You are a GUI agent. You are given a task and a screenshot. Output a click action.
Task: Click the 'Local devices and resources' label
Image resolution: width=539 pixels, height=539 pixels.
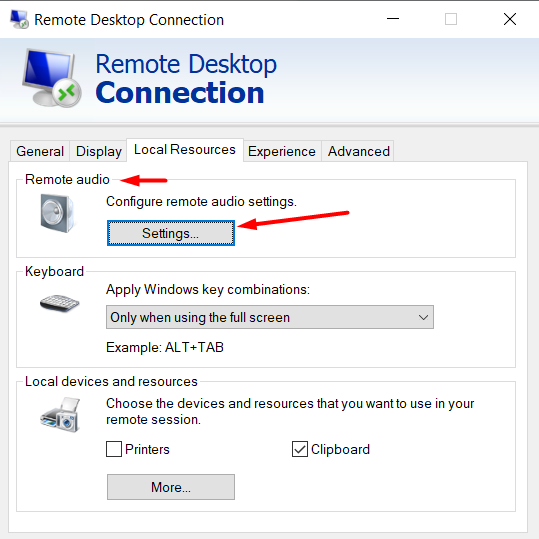[x=111, y=382]
